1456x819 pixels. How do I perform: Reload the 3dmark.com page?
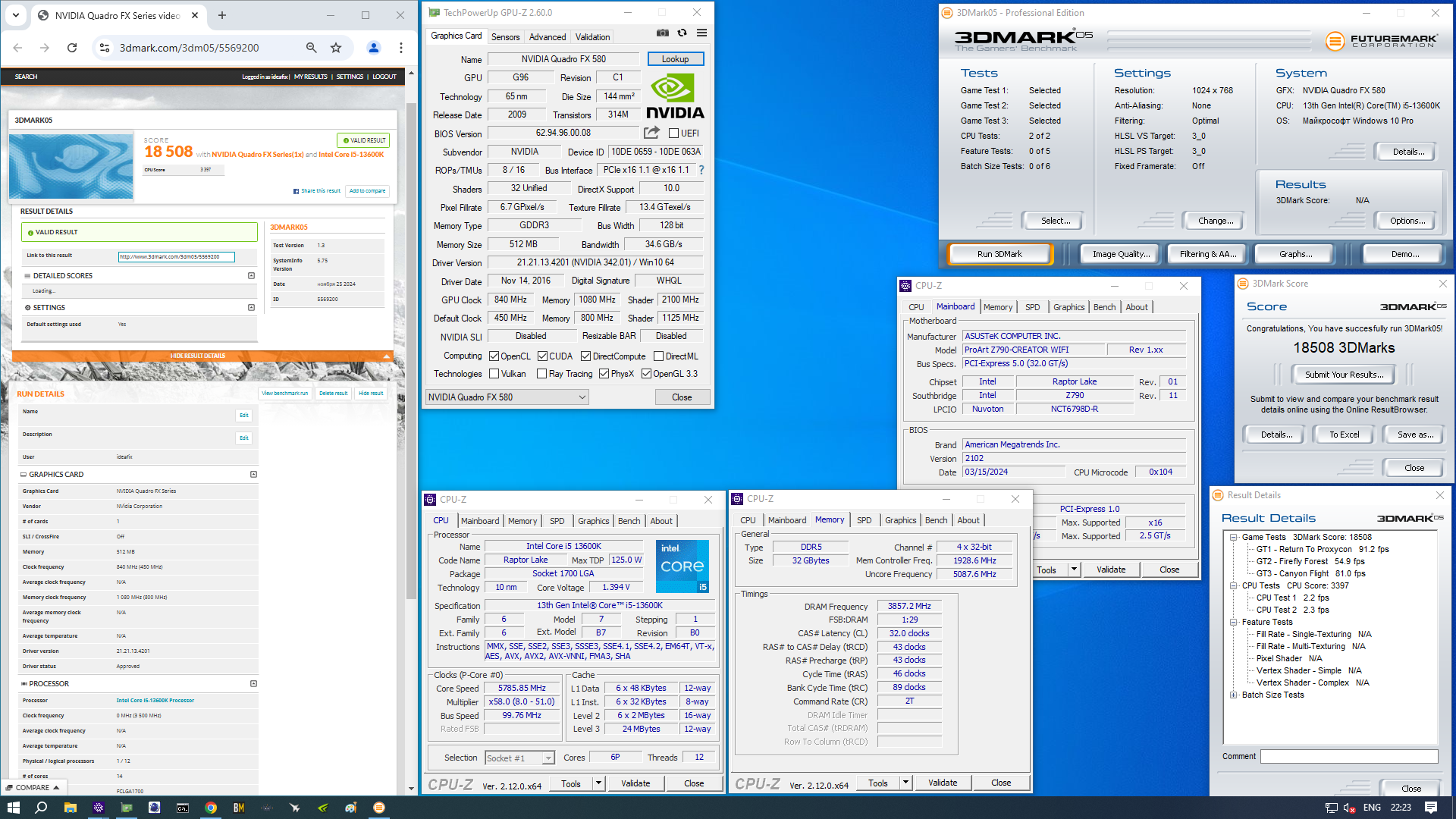pyautogui.click(x=72, y=48)
